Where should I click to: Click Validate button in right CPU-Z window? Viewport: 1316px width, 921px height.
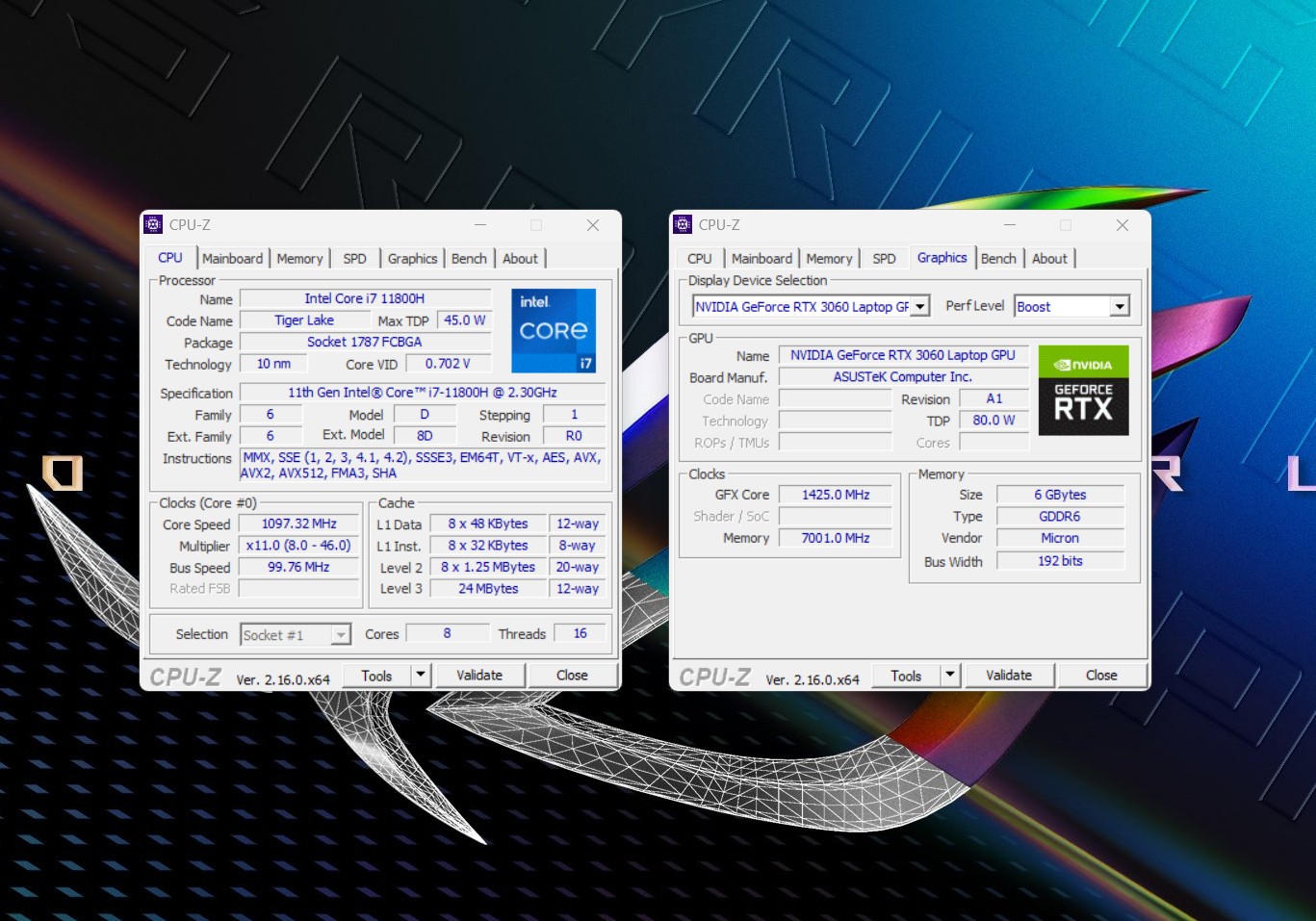[x=1009, y=675]
